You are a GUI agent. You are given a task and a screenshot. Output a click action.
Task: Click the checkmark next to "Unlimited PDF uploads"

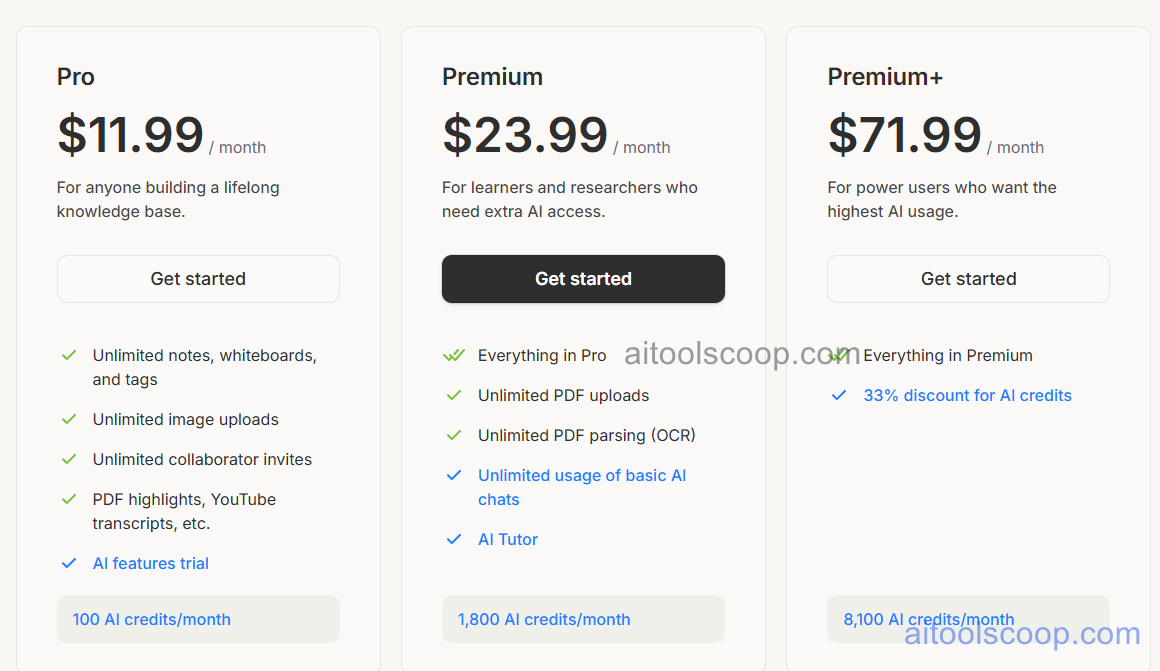pyautogui.click(x=454, y=396)
